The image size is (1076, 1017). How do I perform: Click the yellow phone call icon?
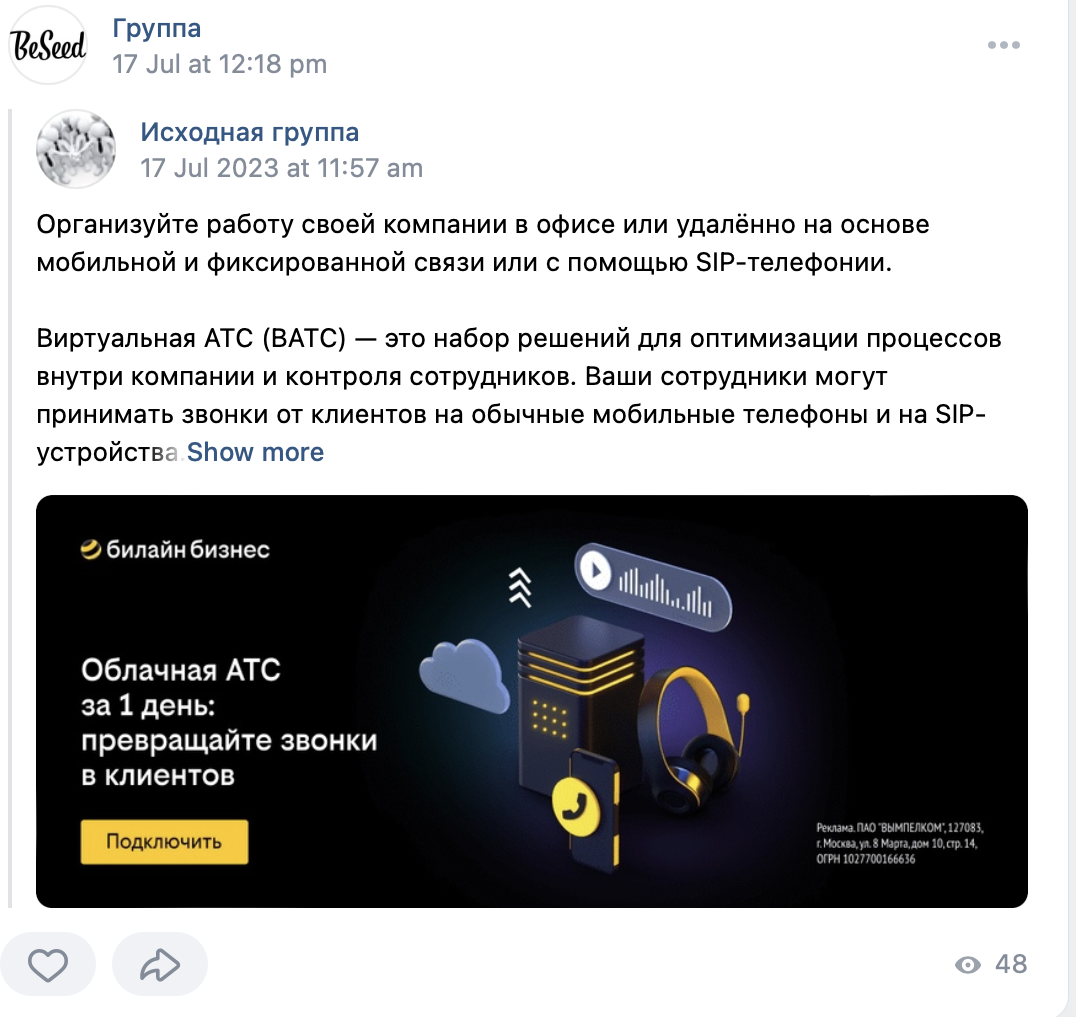tap(575, 804)
